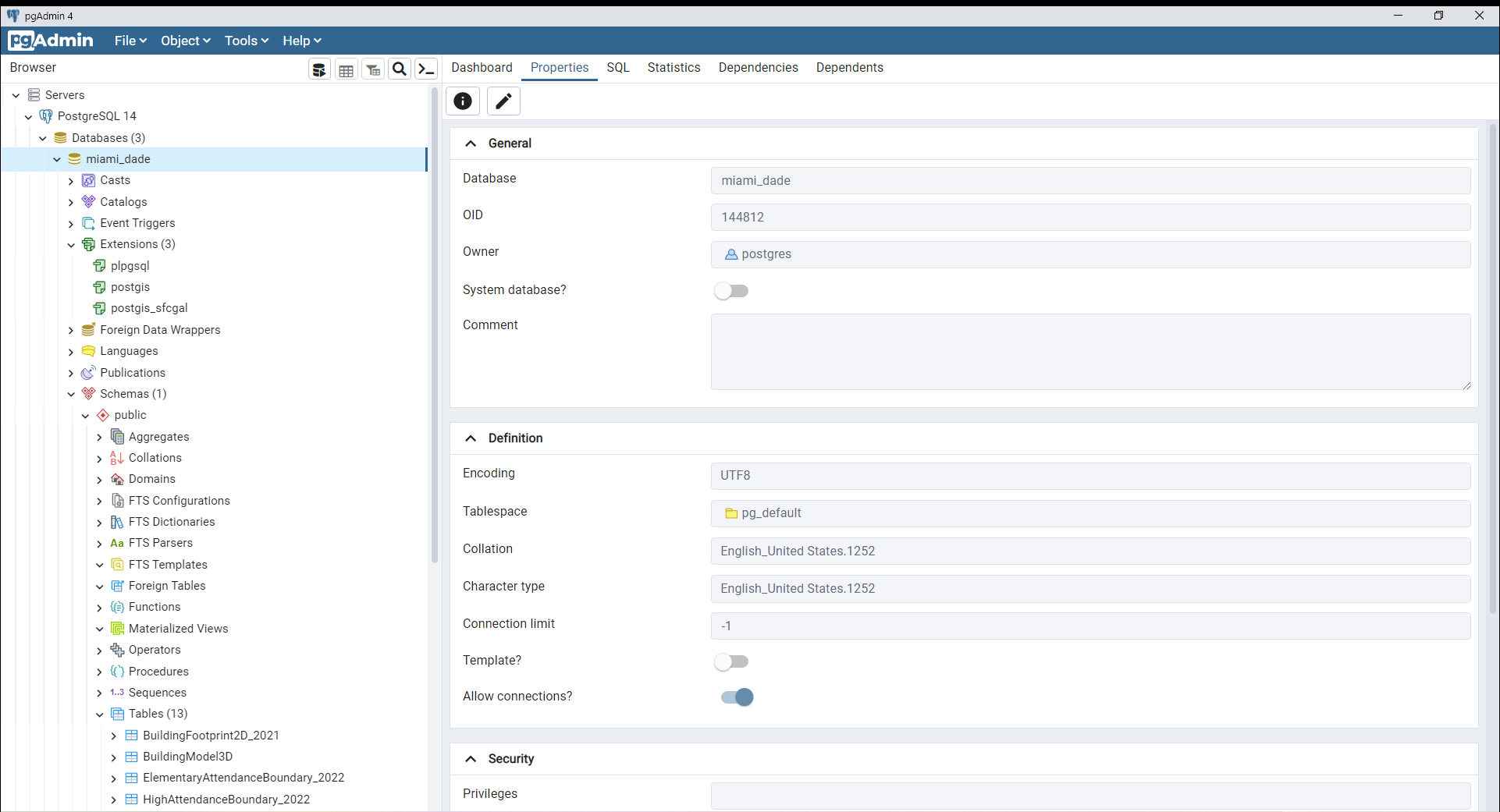Screen dimensions: 1500x812
Task: Collapse the Definition section header
Action: pos(471,438)
